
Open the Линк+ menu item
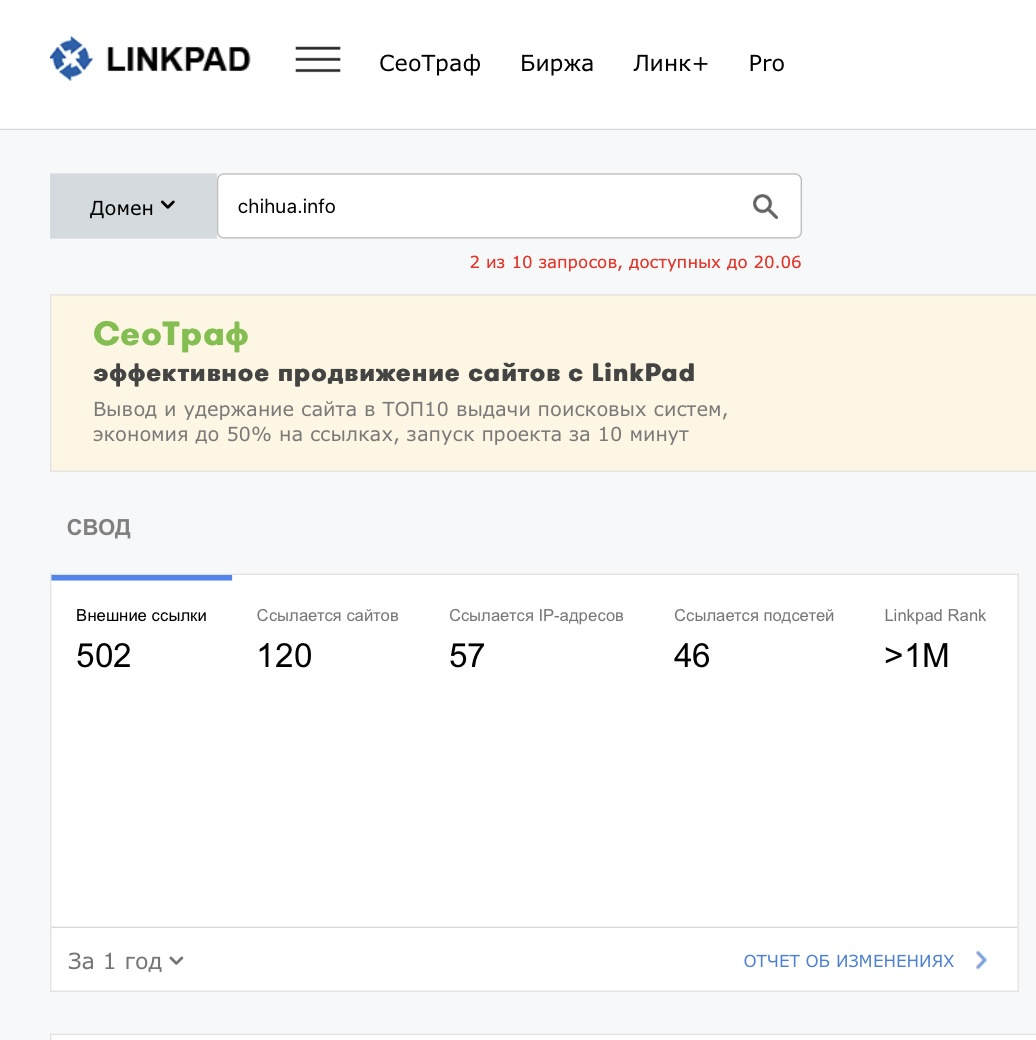[x=671, y=63]
